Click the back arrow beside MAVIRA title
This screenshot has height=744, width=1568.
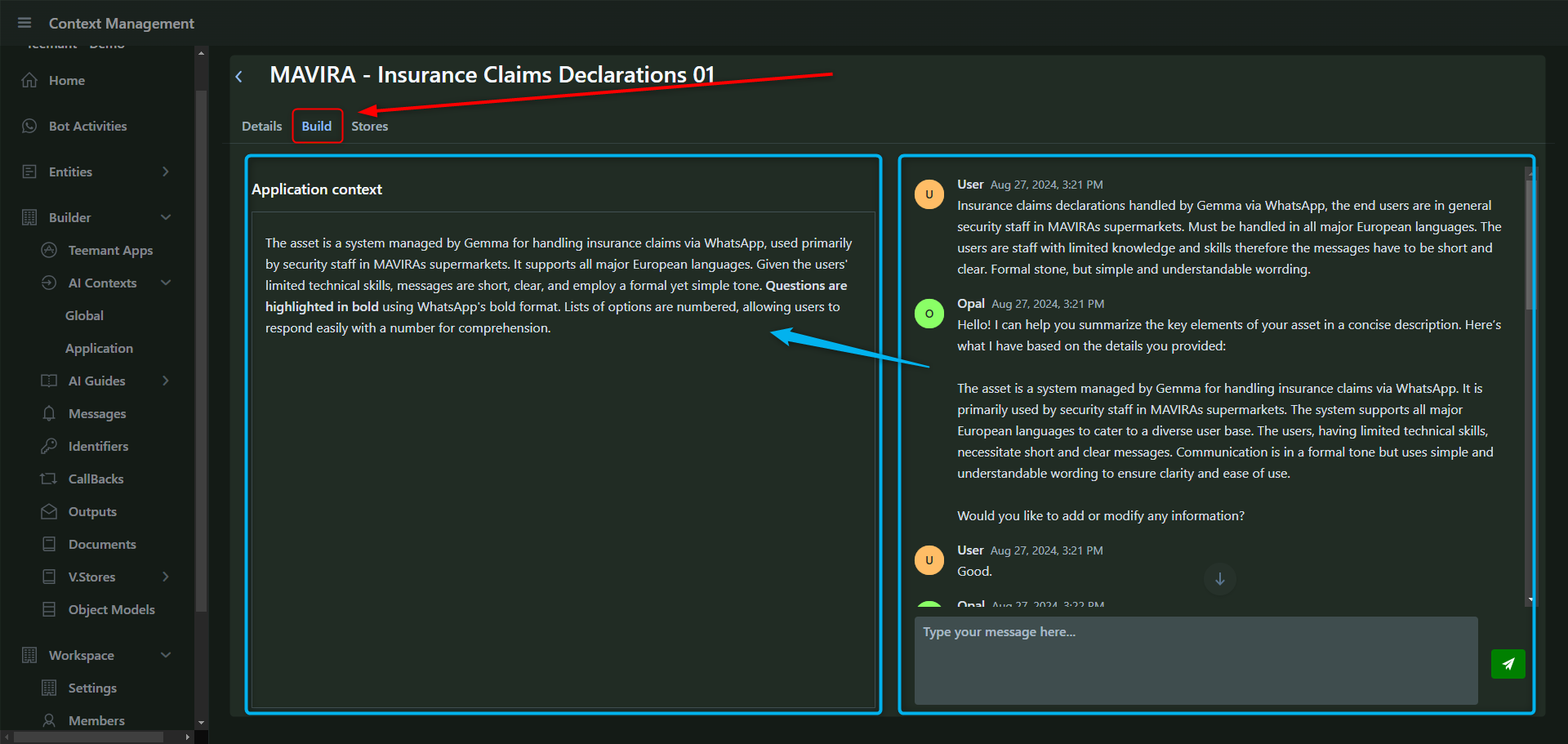tap(239, 77)
